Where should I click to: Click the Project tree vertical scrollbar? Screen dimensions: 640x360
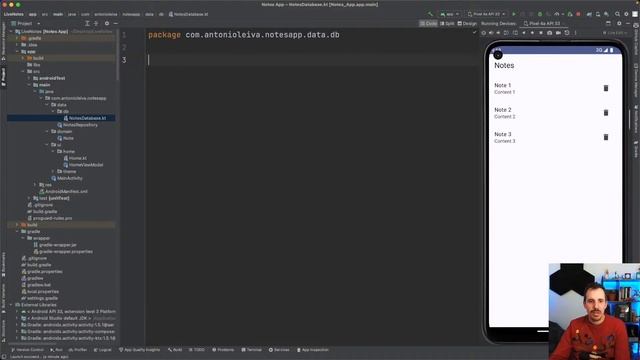click(118, 53)
